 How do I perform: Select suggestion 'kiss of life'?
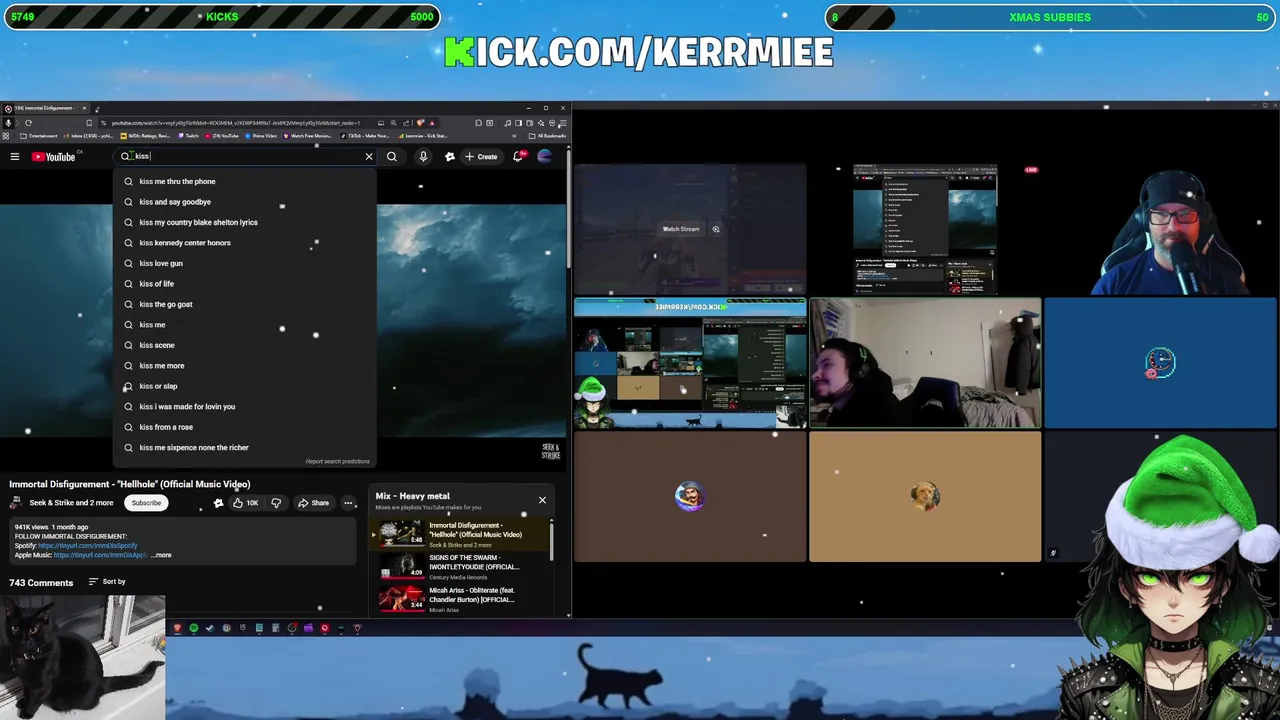(x=245, y=284)
